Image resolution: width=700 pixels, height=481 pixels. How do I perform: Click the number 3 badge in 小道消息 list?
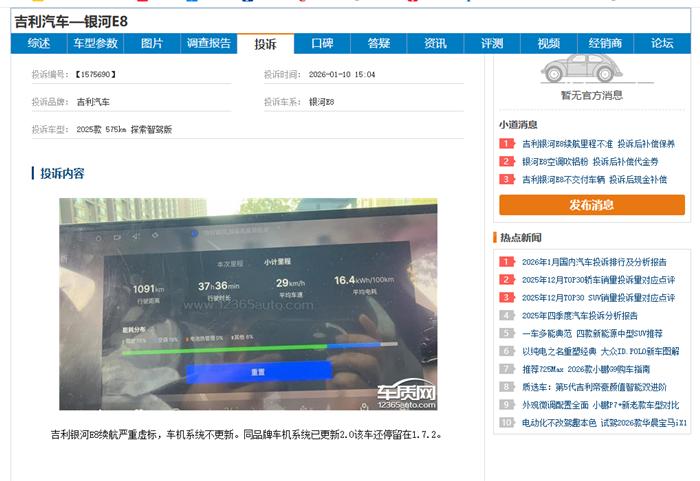point(507,179)
